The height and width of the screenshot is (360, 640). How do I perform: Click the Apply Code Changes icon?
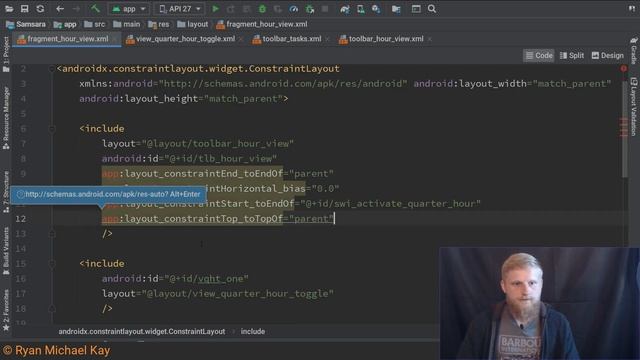[246, 9]
